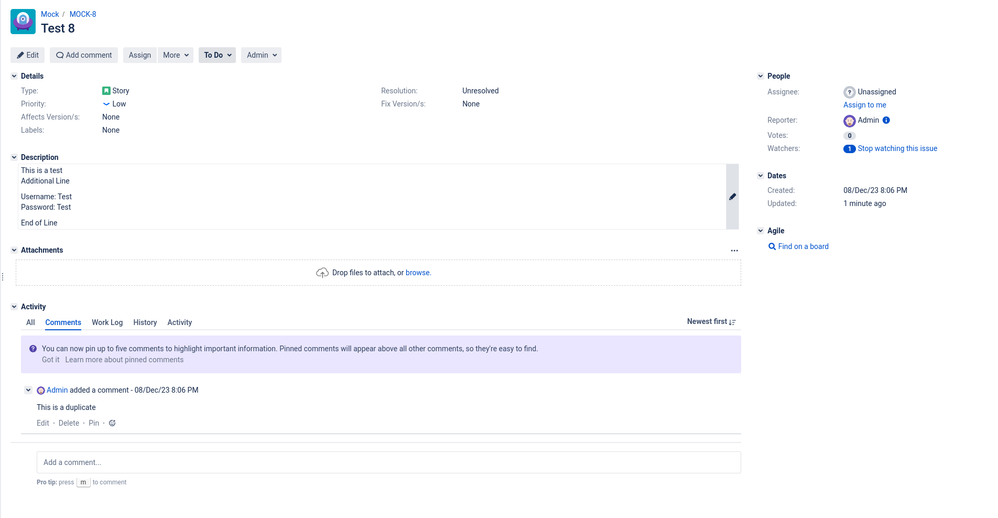998x518 pixels.
Task: Click the pencil icon in the description box
Action: pyautogui.click(x=733, y=197)
